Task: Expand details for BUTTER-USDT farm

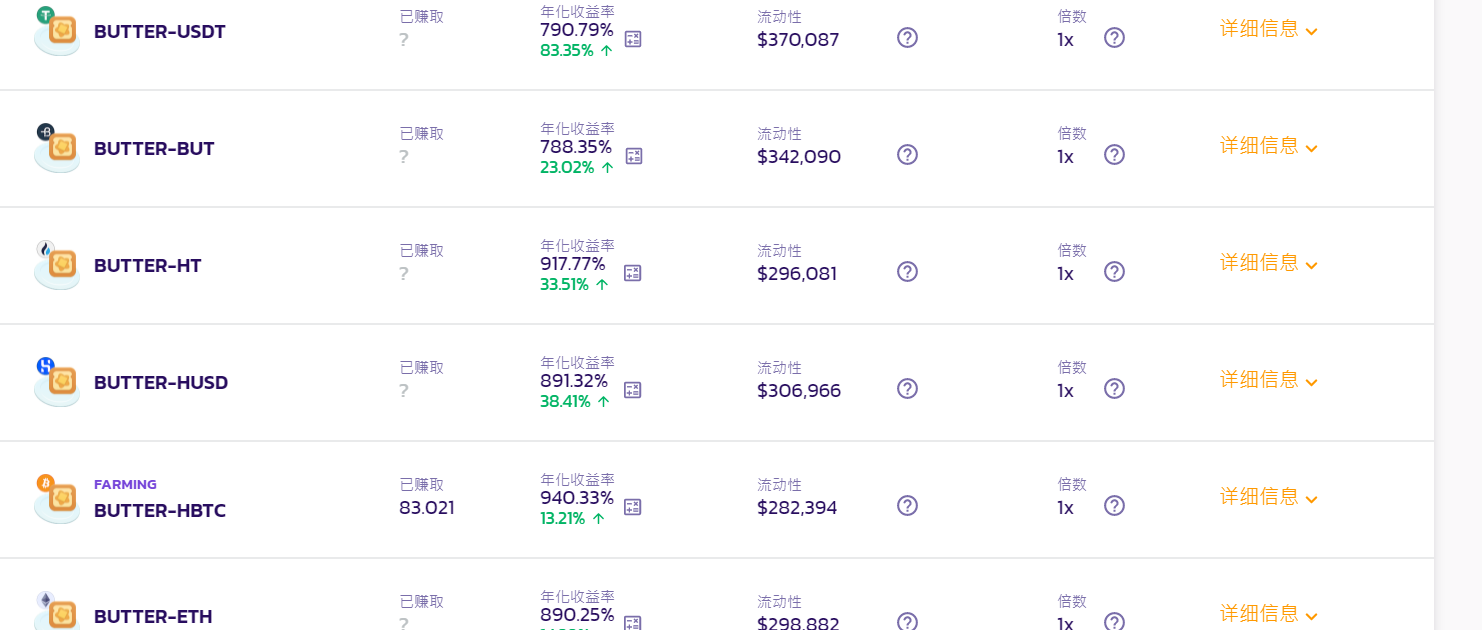Action: pyautogui.click(x=1269, y=29)
